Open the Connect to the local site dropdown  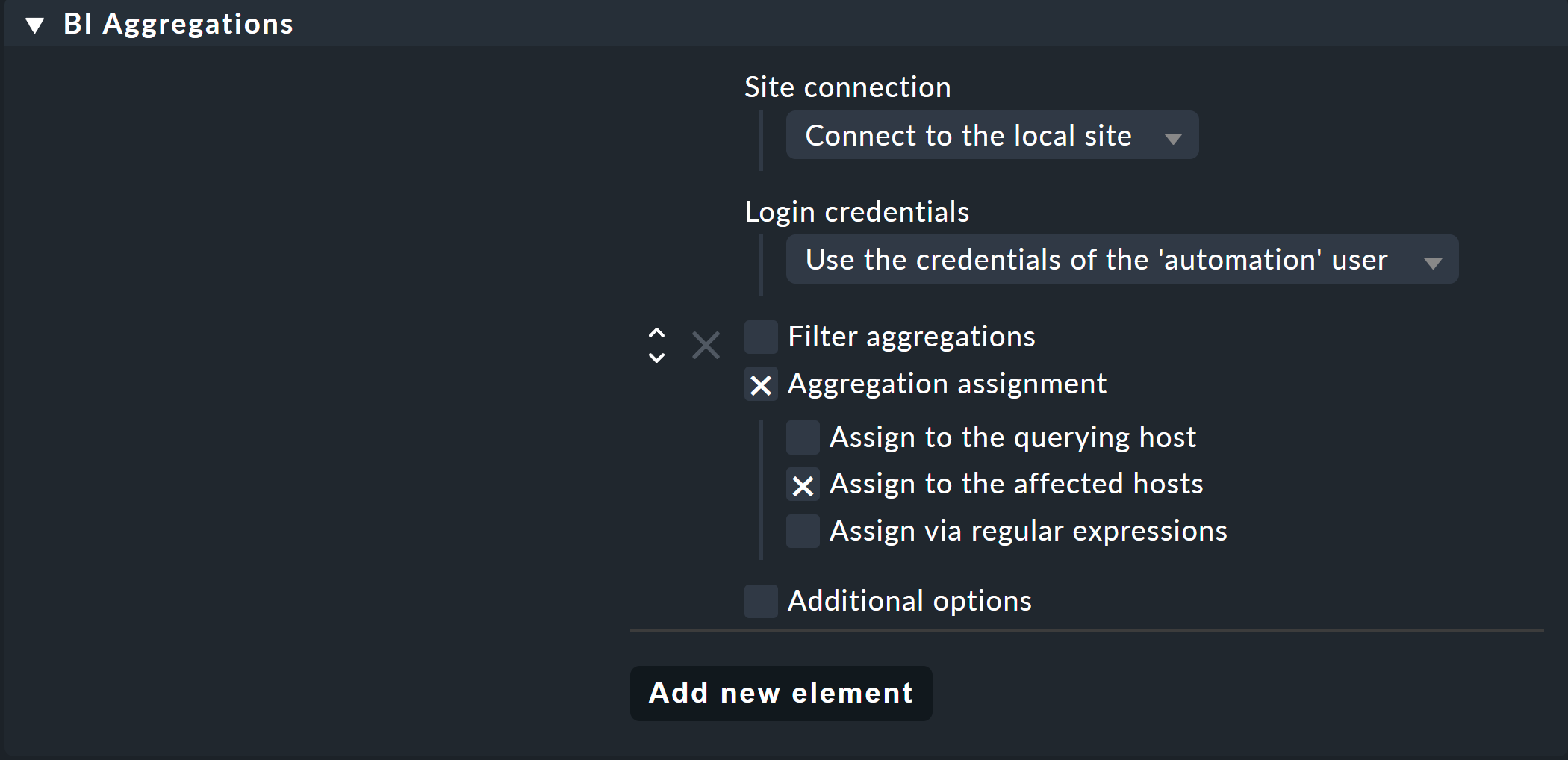992,135
